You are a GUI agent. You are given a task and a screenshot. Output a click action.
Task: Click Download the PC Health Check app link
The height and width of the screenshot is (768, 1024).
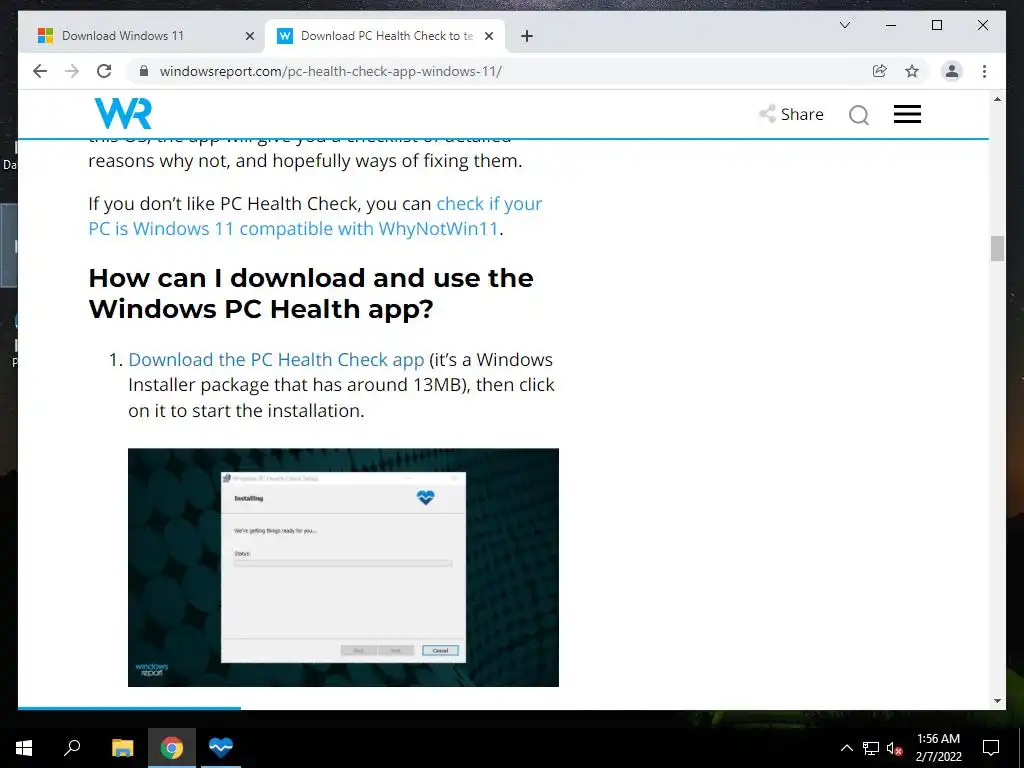[276, 360]
